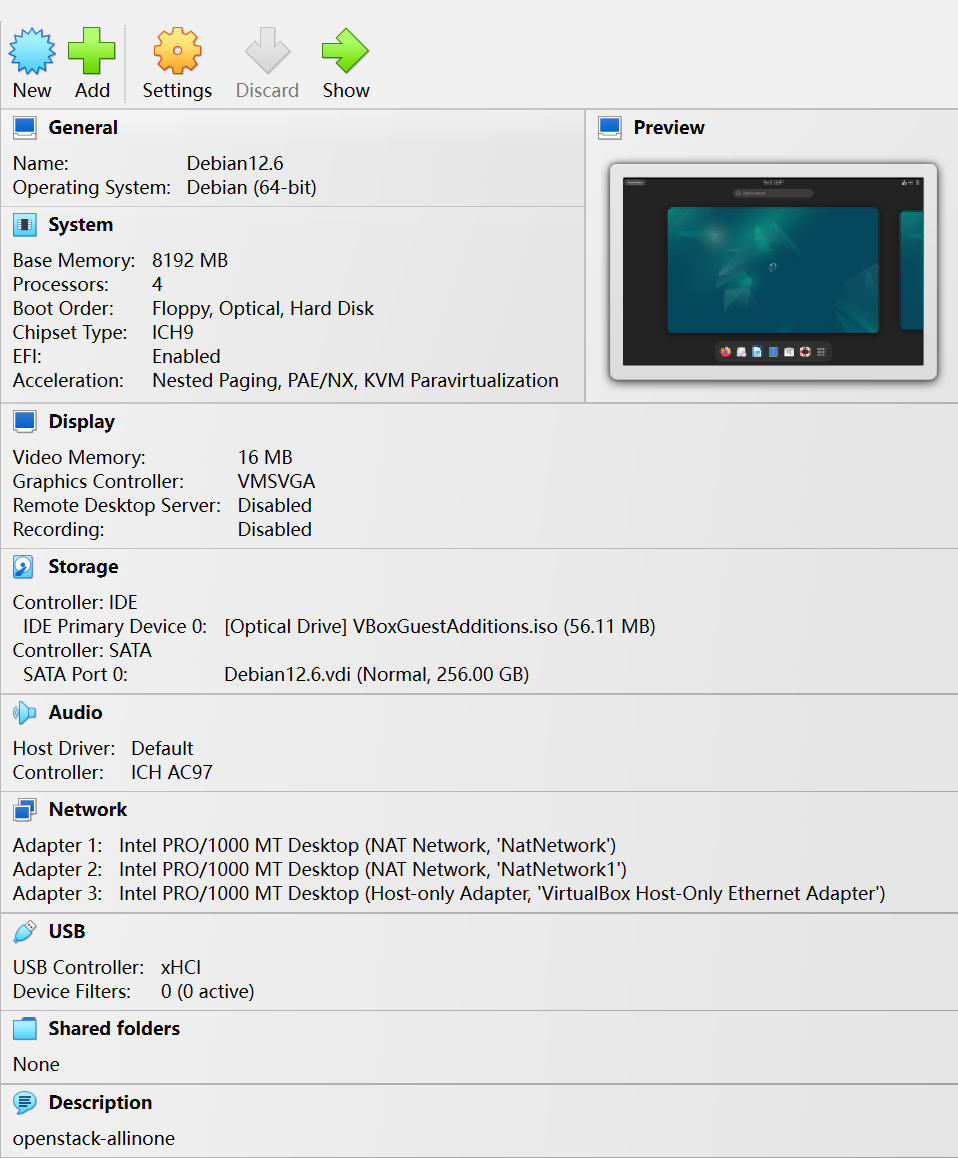Click the Debian12.6.vdi hard disk entry
958x1158 pixels.
(377, 674)
